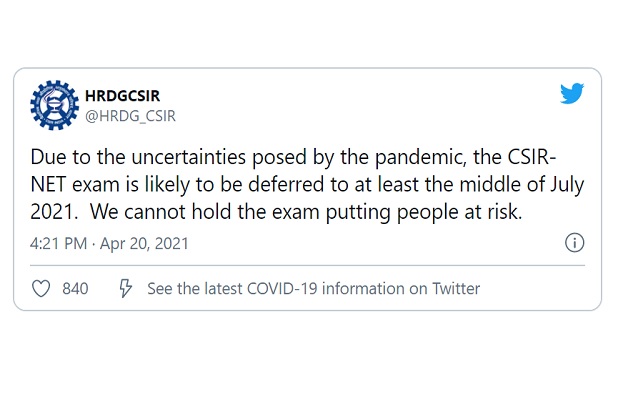Image resolution: width=638 pixels, height=400 pixels.
Task: Click the 4:21 PM time stamp
Action: tap(60, 244)
